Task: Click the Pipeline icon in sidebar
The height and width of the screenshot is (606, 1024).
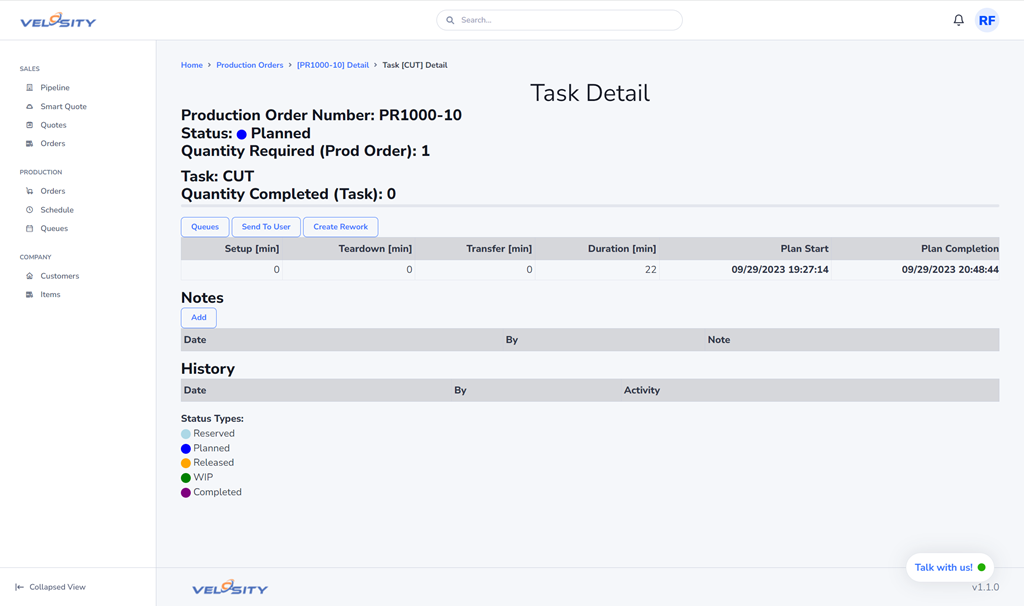Action: [x=30, y=88]
